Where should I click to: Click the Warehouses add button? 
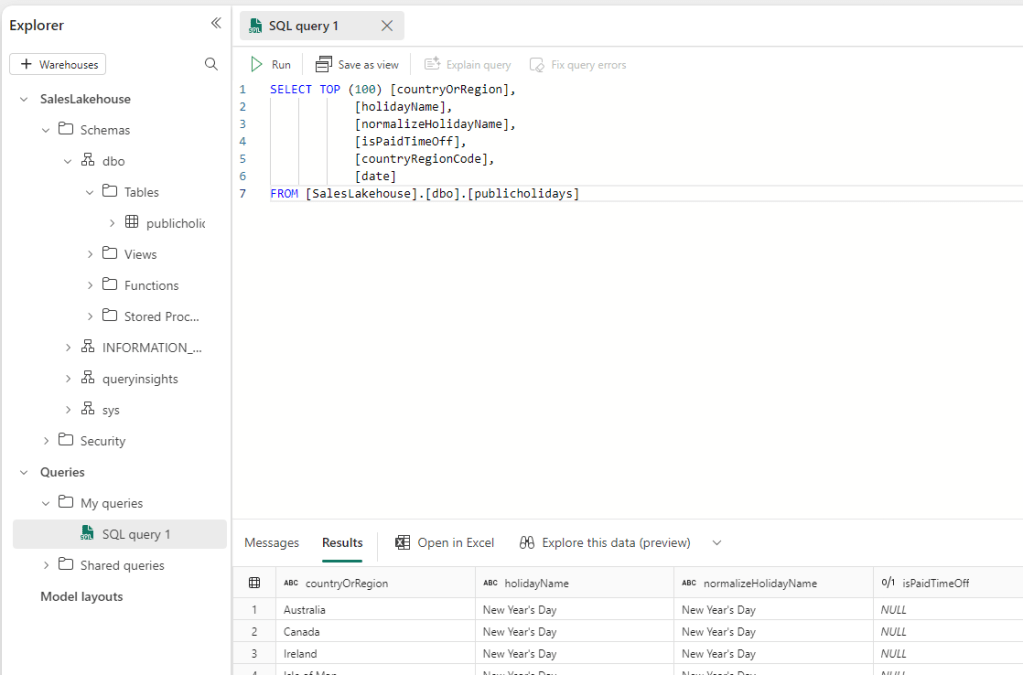(58, 64)
